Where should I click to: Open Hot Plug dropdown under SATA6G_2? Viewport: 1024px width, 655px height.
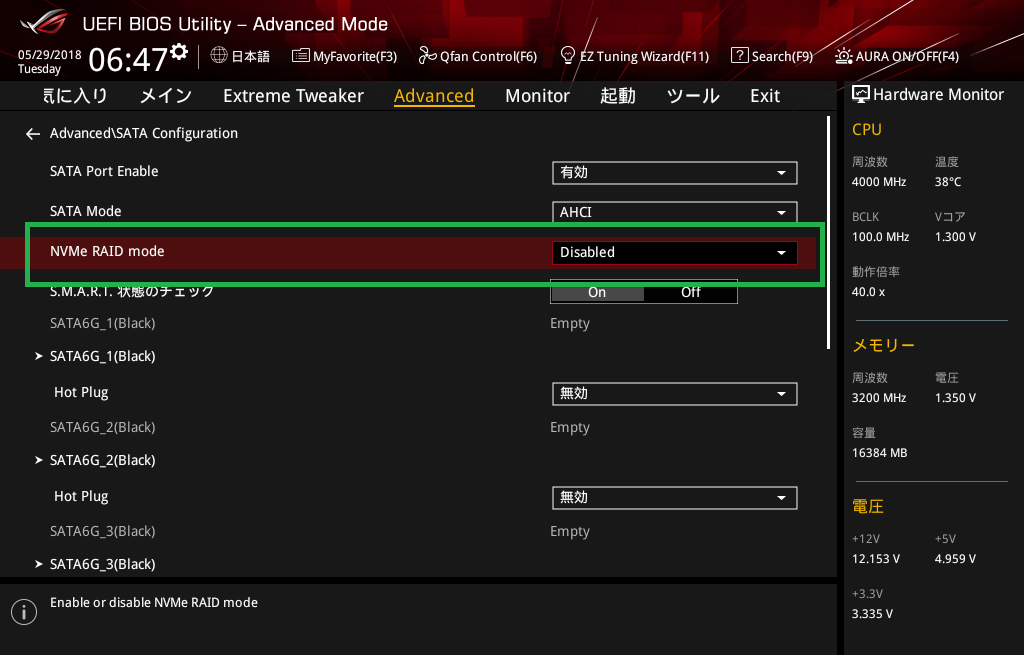click(x=675, y=498)
